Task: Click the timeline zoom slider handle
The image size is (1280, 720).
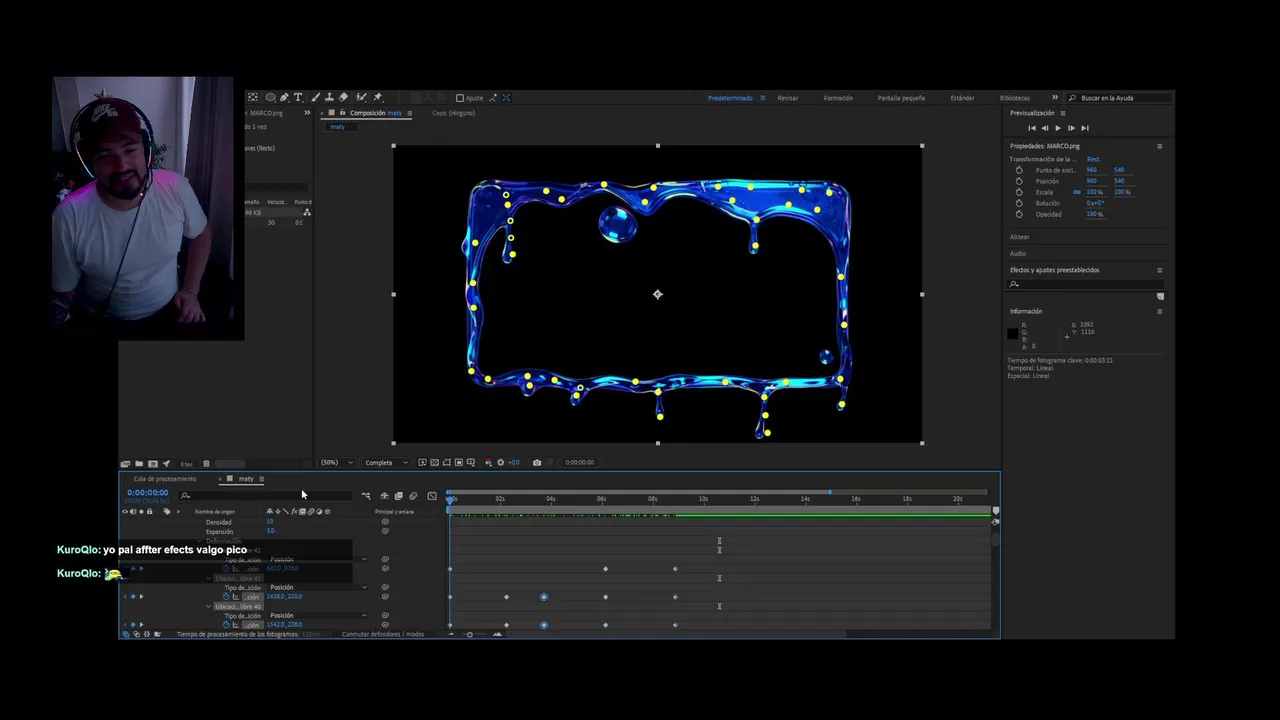Action: pos(470,634)
